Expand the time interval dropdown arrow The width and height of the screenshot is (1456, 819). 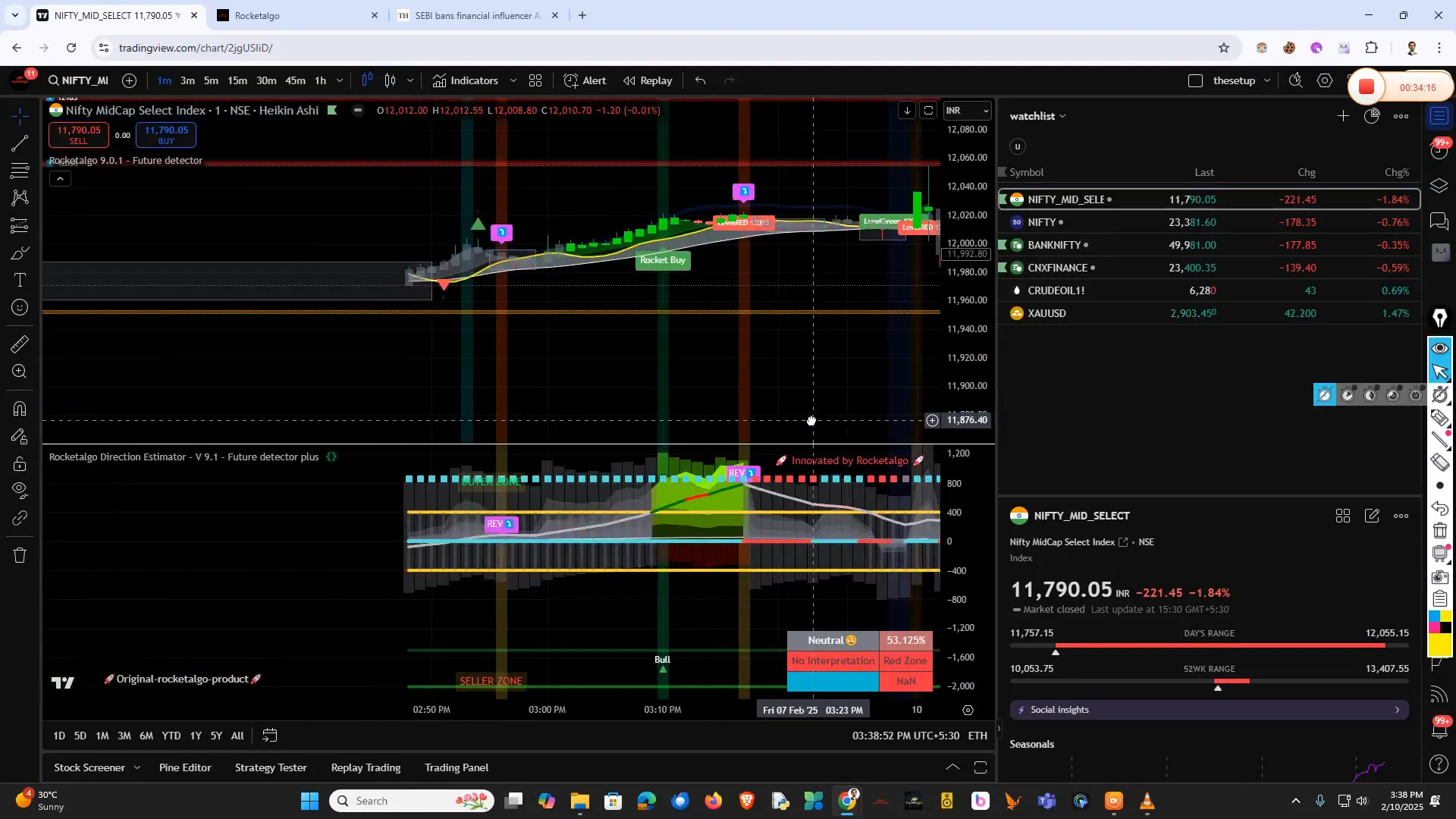tap(340, 80)
